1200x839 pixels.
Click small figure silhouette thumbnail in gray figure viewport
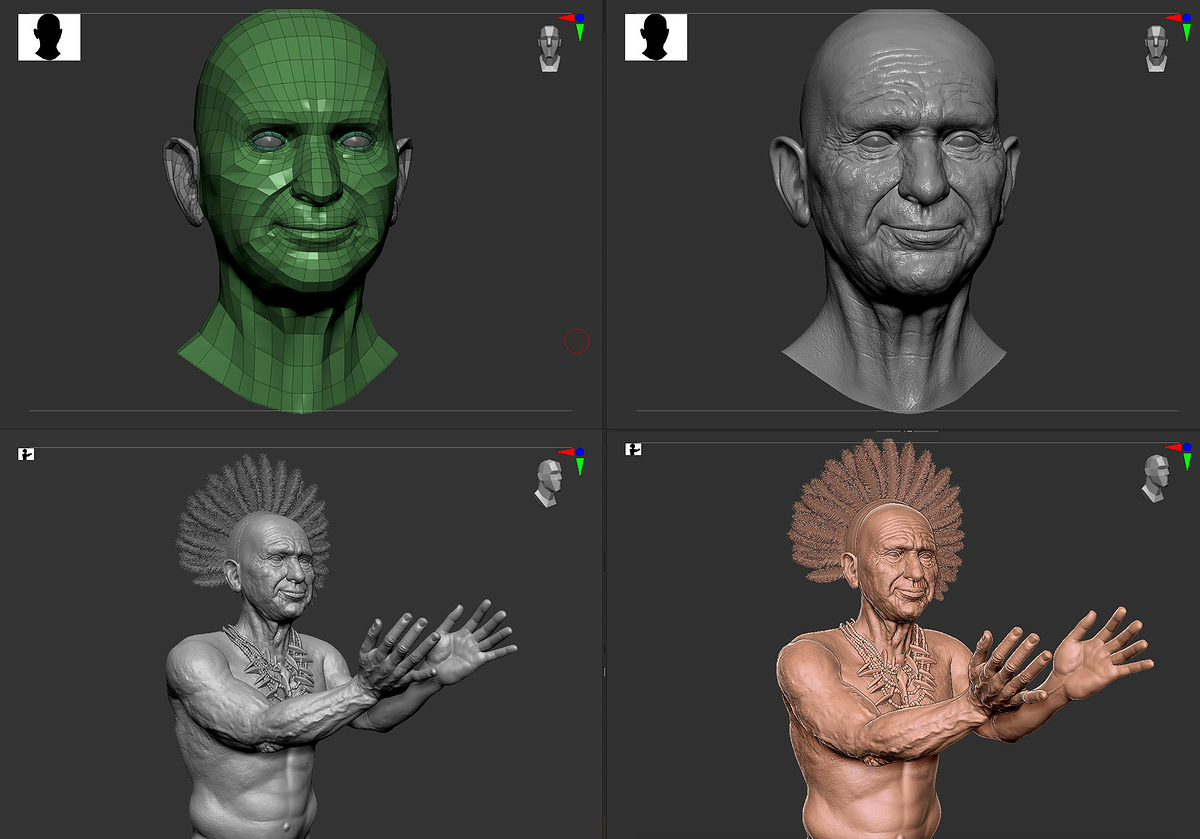26,454
